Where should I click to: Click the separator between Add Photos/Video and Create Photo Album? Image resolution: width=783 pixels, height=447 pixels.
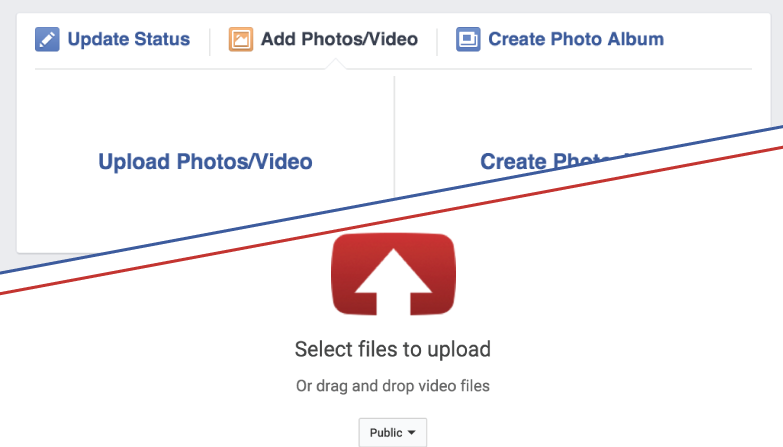point(437,41)
